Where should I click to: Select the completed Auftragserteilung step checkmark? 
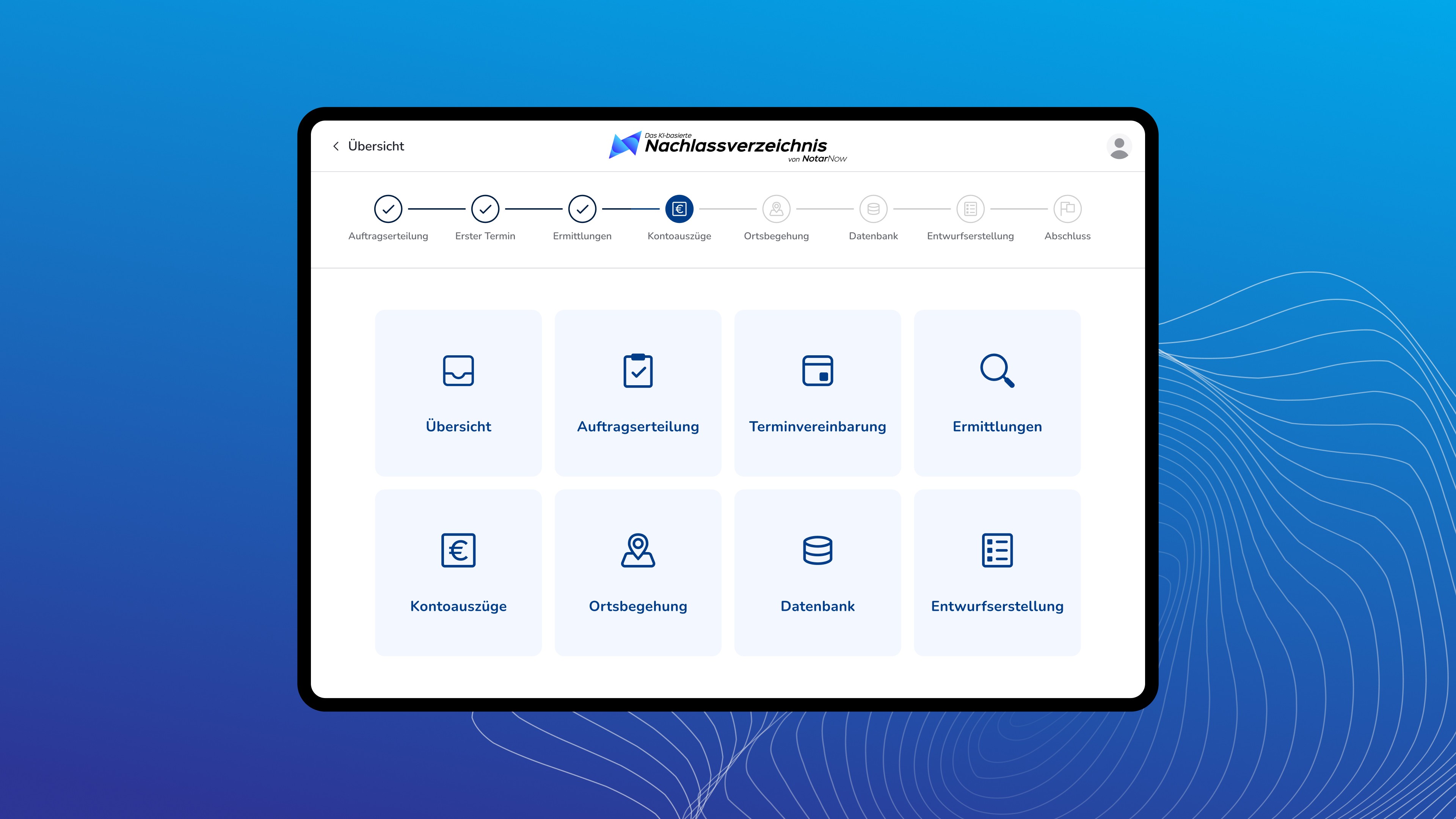point(388,209)
